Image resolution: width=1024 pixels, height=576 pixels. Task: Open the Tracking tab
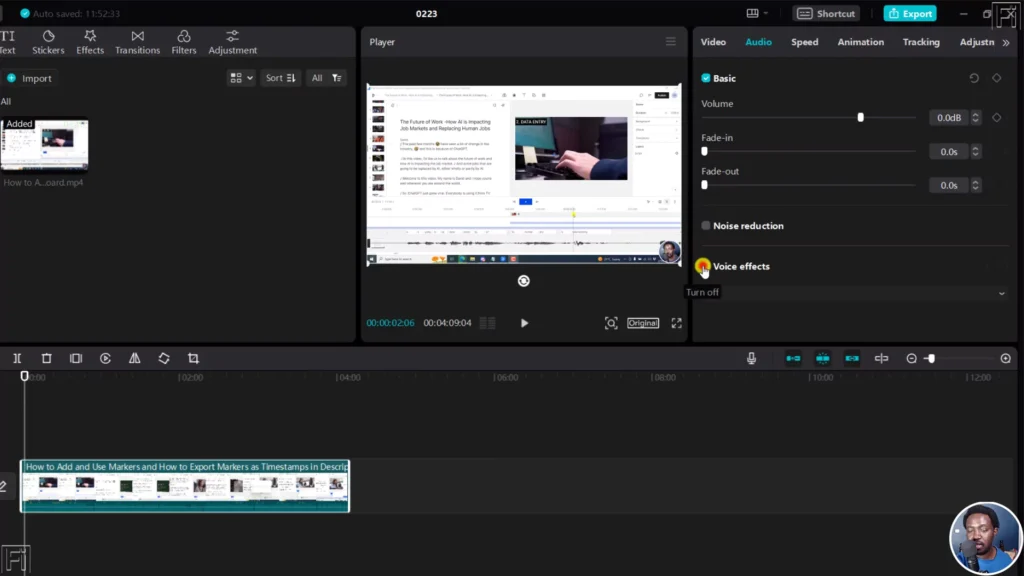(921, 42)
